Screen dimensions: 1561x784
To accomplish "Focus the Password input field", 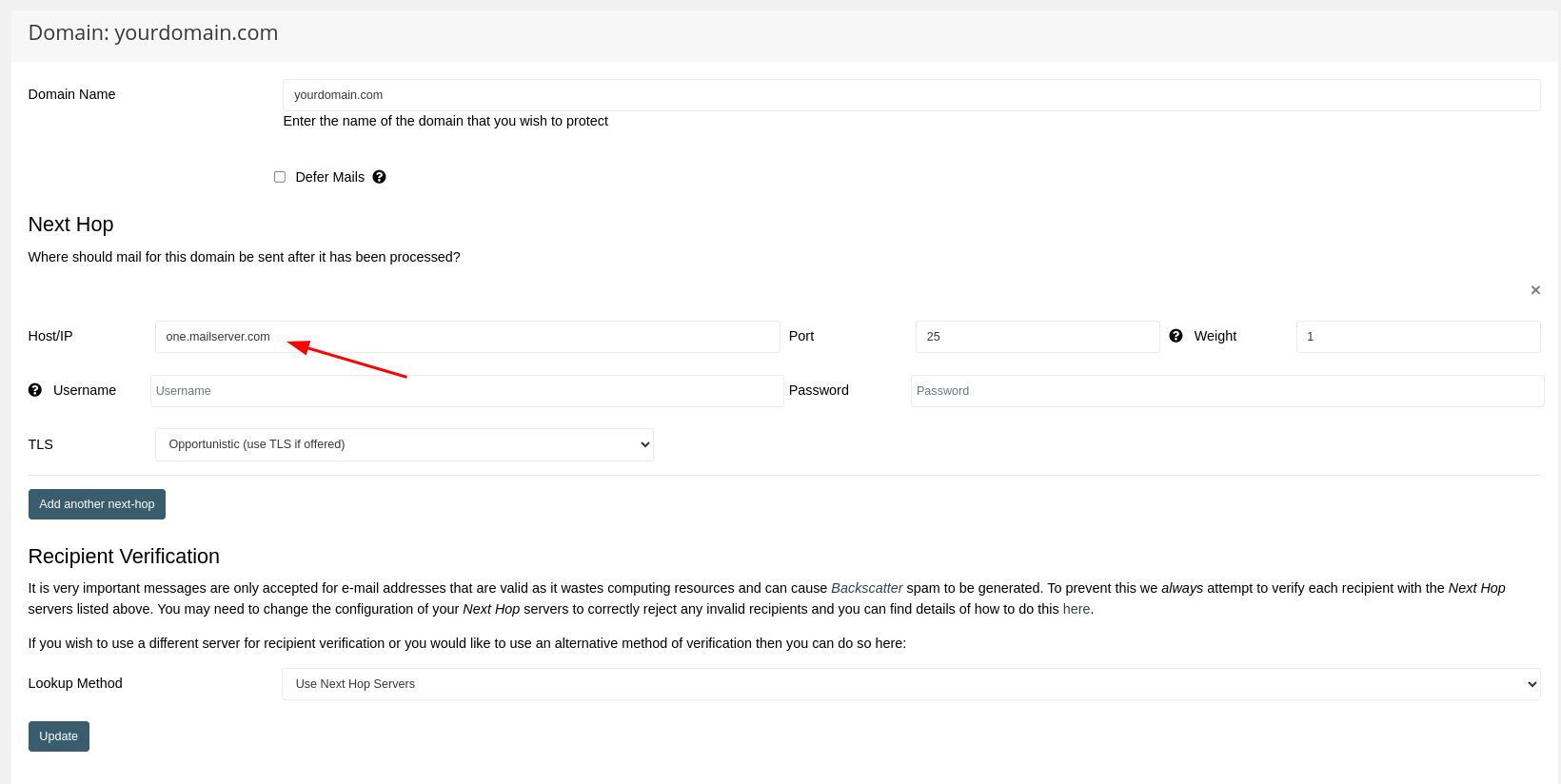I will pos(1226,391).
